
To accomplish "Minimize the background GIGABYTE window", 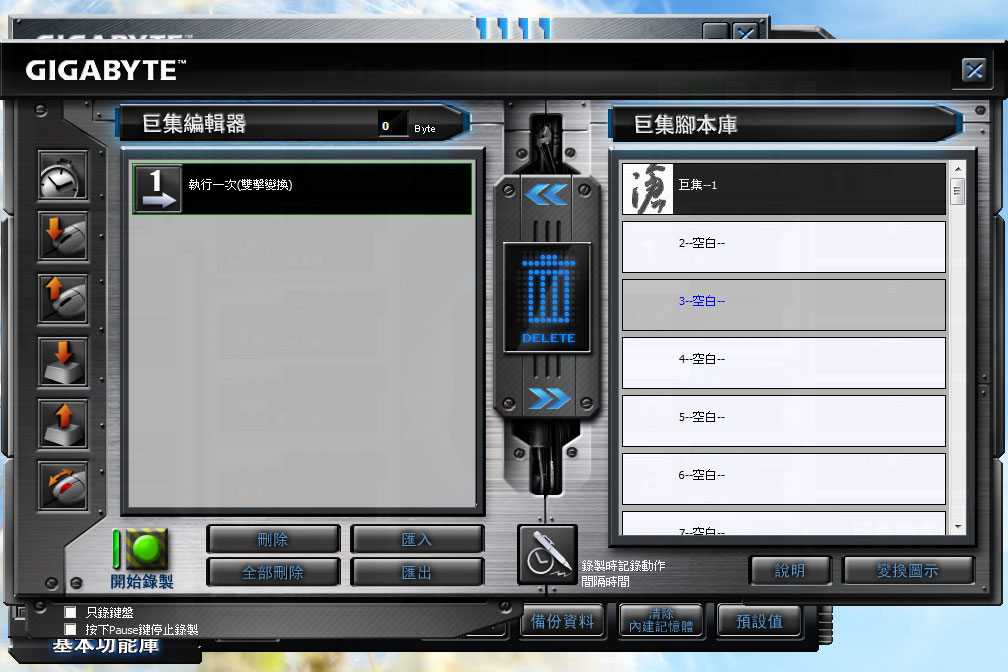I will (x=716, y=33).
